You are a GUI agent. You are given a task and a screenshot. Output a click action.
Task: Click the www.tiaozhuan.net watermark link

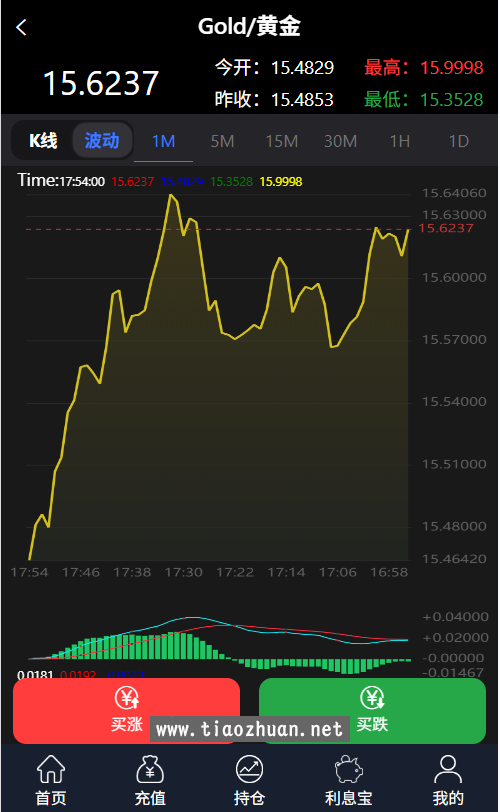(x=249, y=729)
